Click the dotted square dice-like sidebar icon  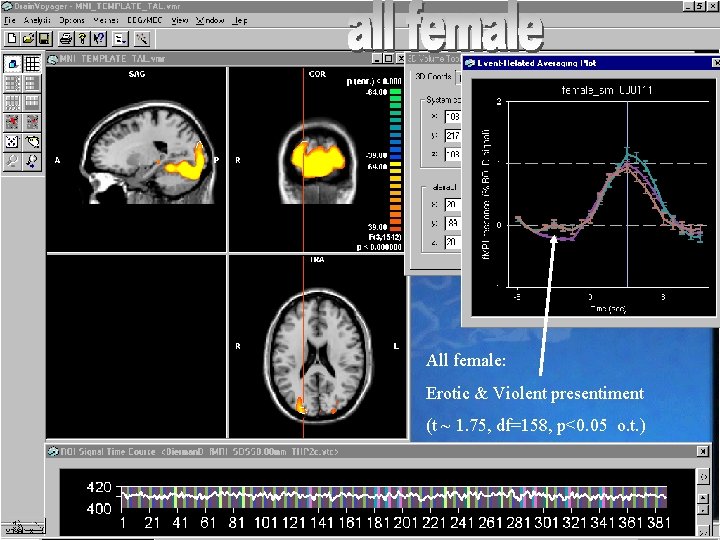[12, 142]
